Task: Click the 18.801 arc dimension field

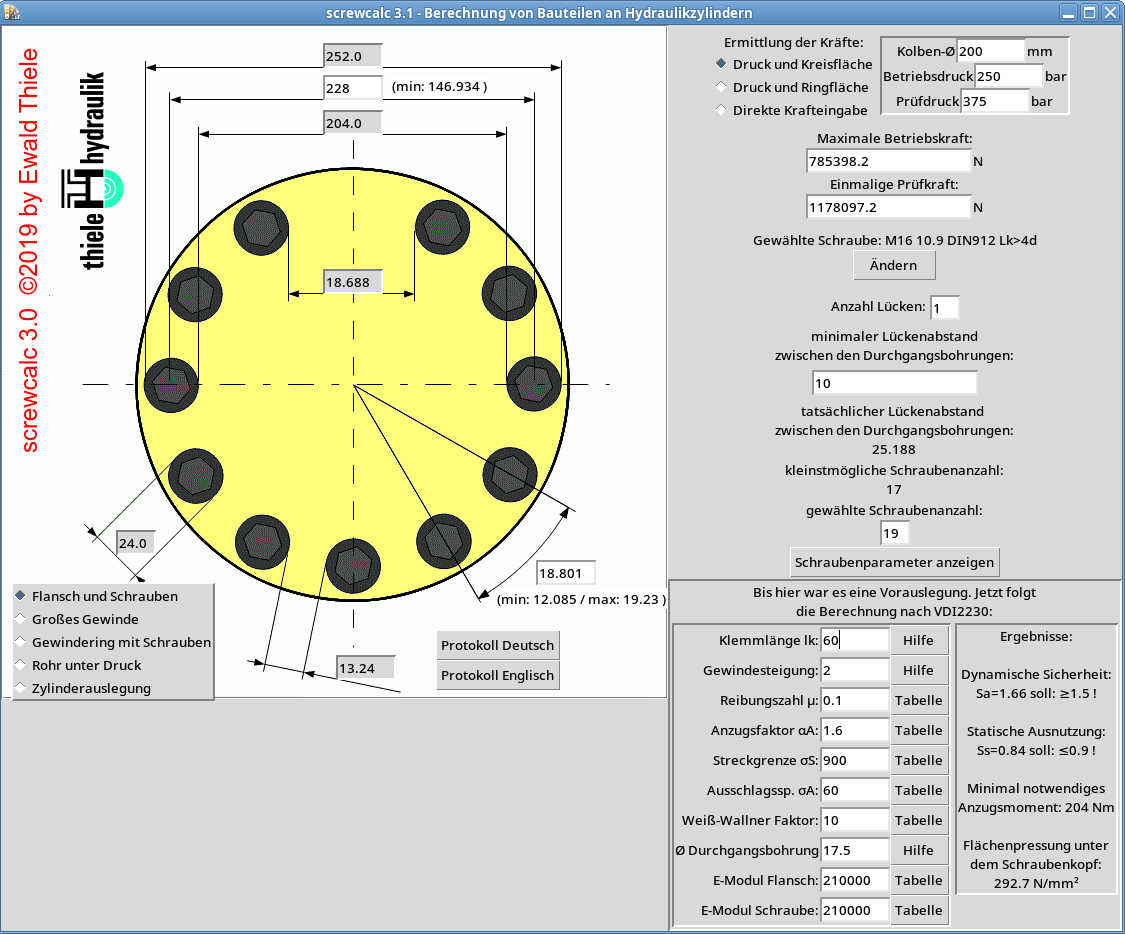Action: [565, 573]
